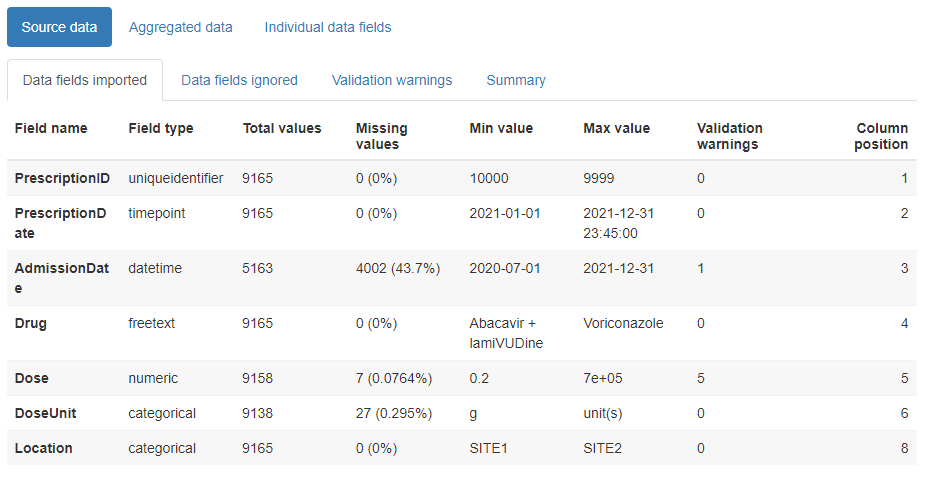Click the Max value column header

(616, 128)
